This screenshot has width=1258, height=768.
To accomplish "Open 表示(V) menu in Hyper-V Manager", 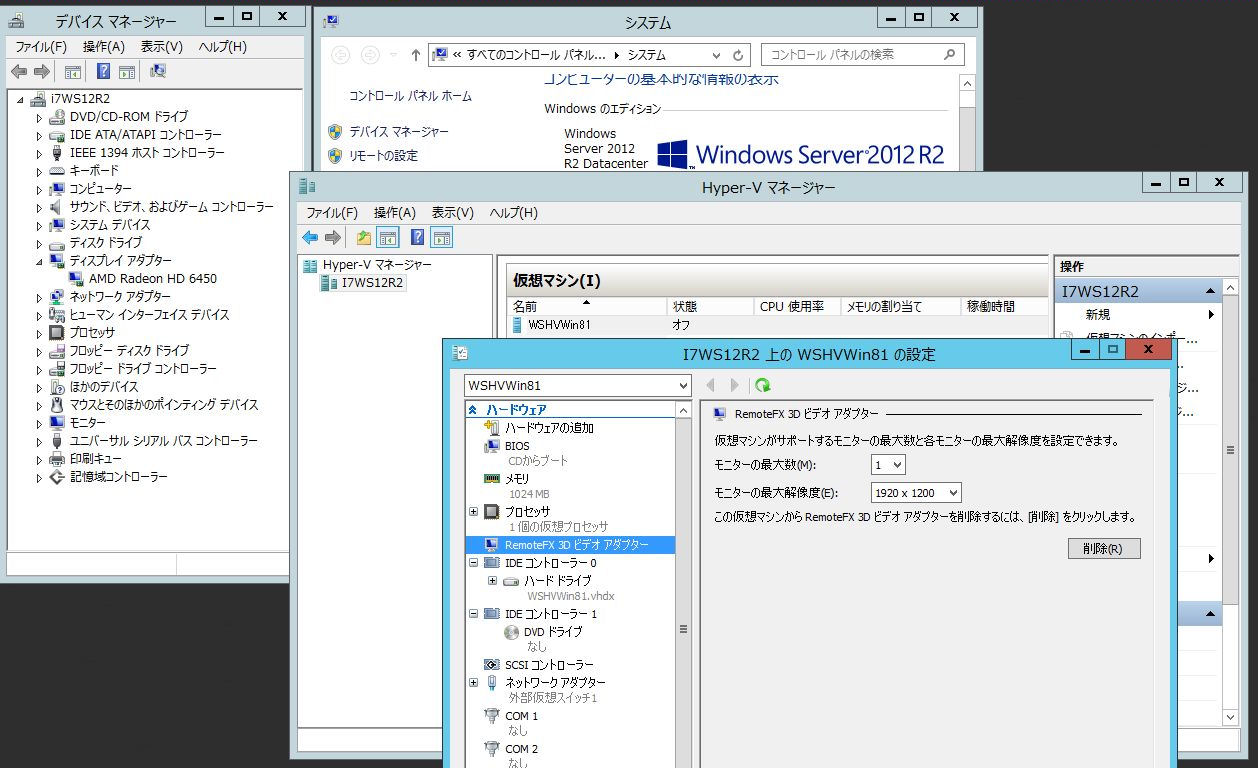I will (x=453, y=213).
